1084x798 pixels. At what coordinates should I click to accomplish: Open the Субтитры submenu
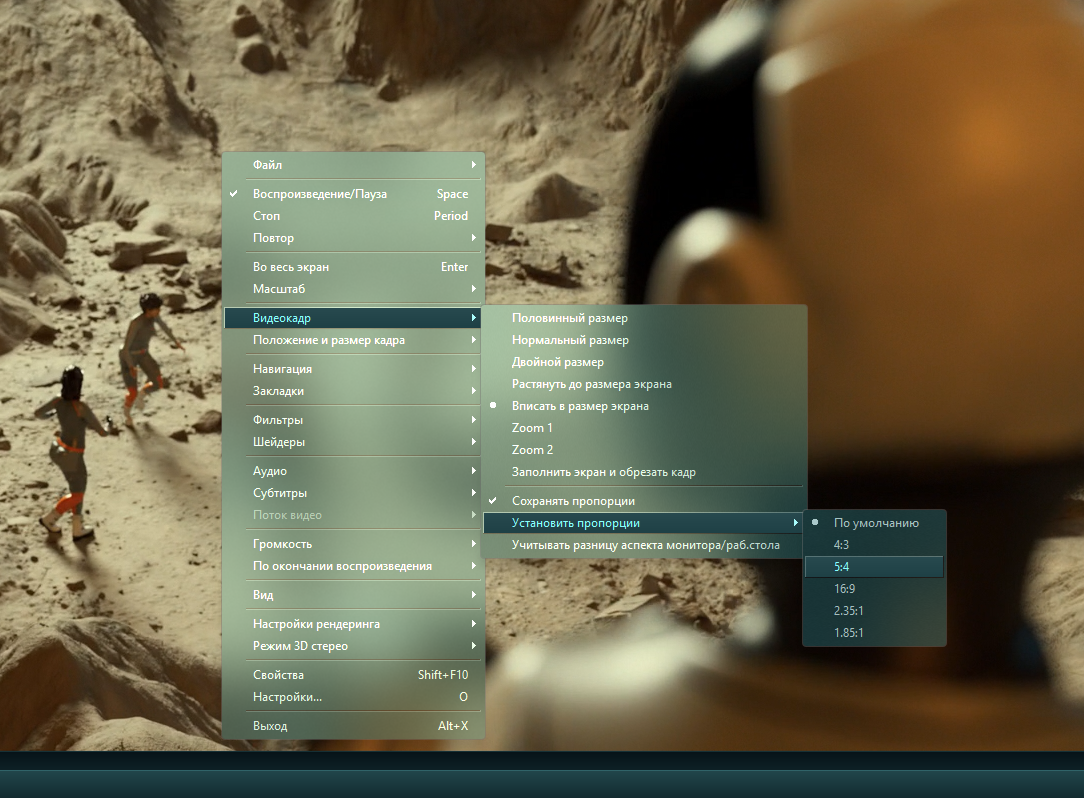pos(353,494)
